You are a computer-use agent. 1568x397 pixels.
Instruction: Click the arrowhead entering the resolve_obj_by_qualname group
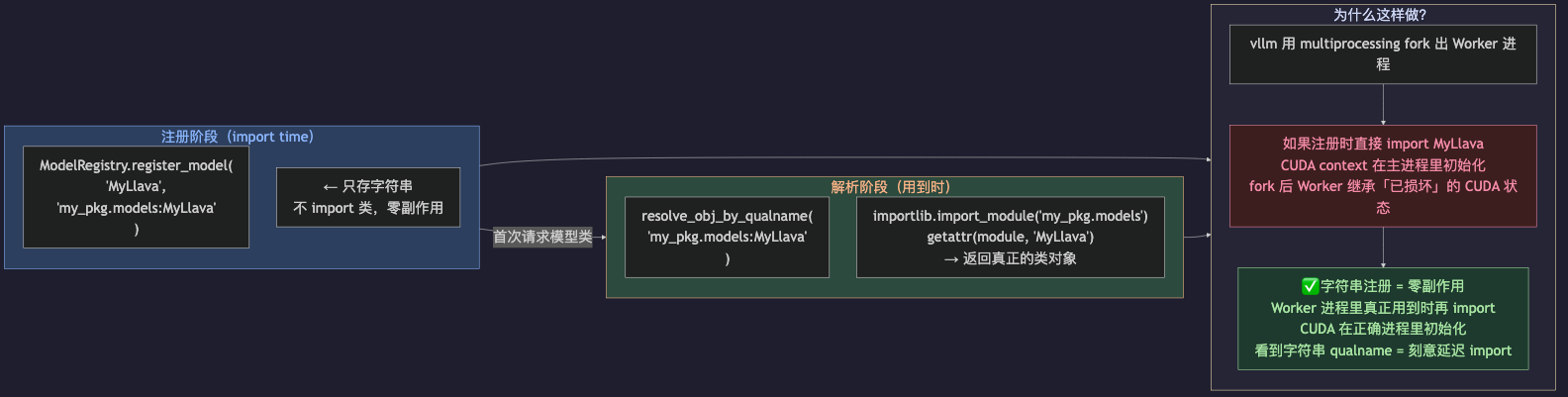(x=603, y=237)
